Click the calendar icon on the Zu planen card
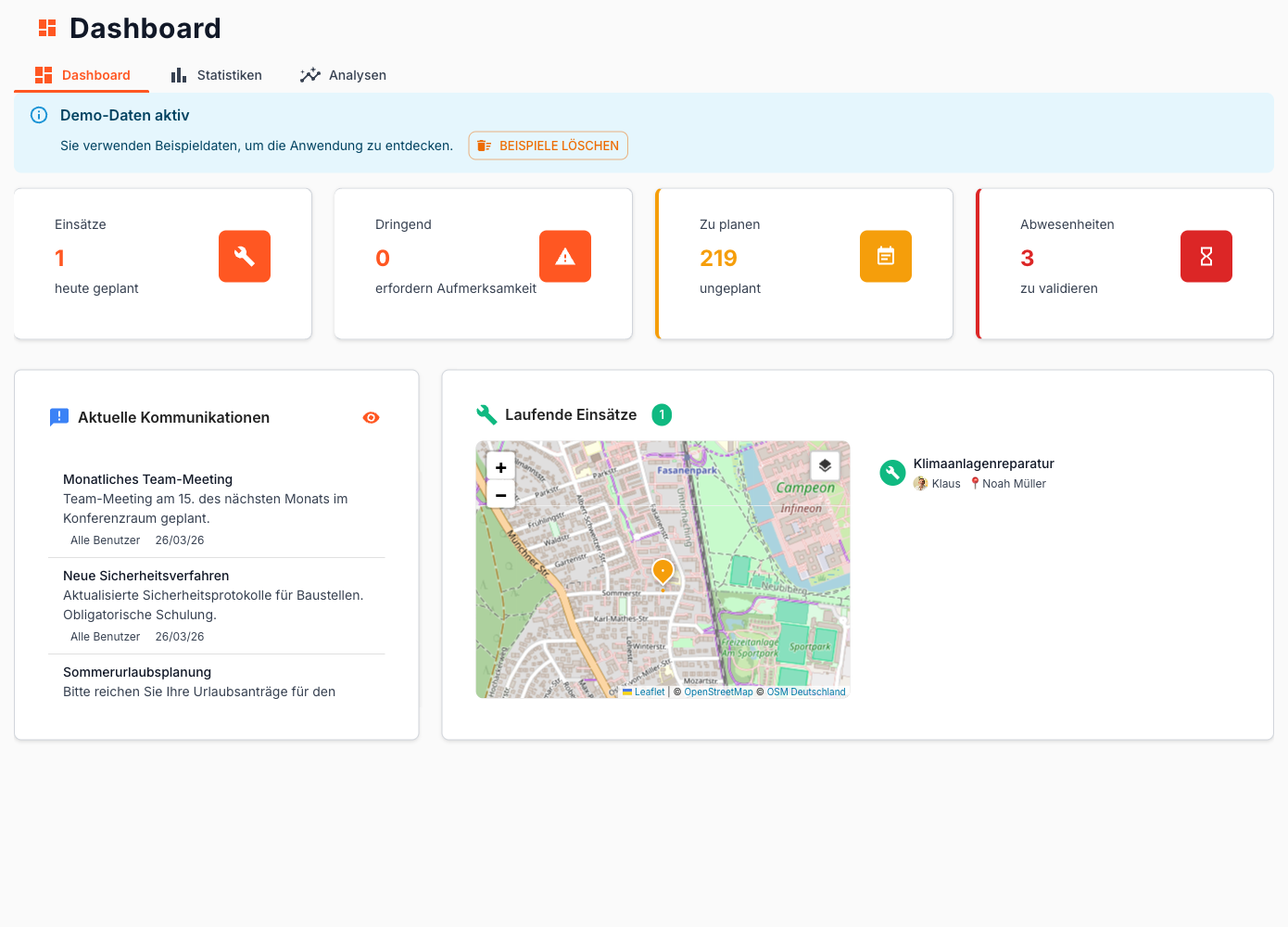This screenshot has width=1288, height=927. coord(885,256)
